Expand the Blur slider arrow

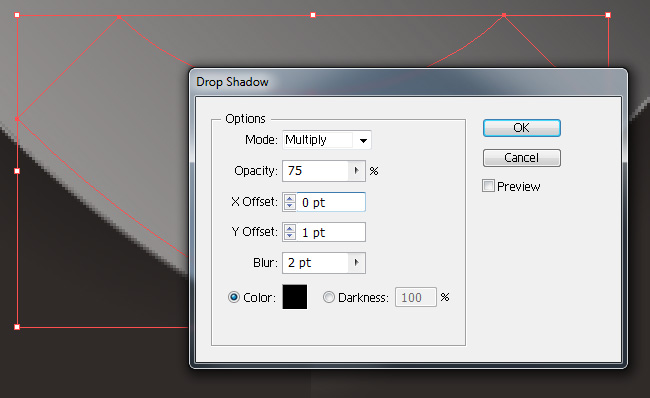pos(357,263)
